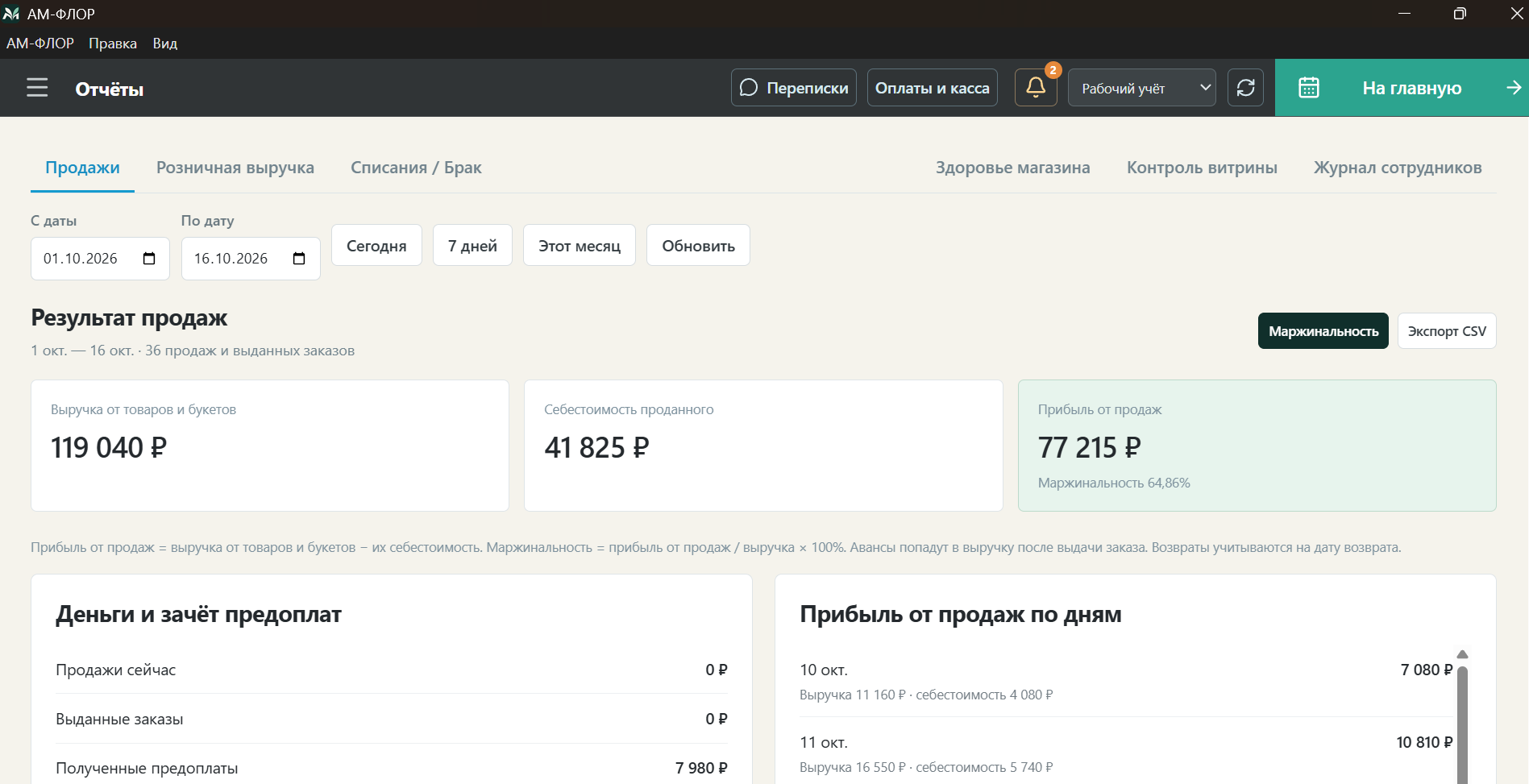Click the 119 040 ₽ revenue value

[109, 447]
